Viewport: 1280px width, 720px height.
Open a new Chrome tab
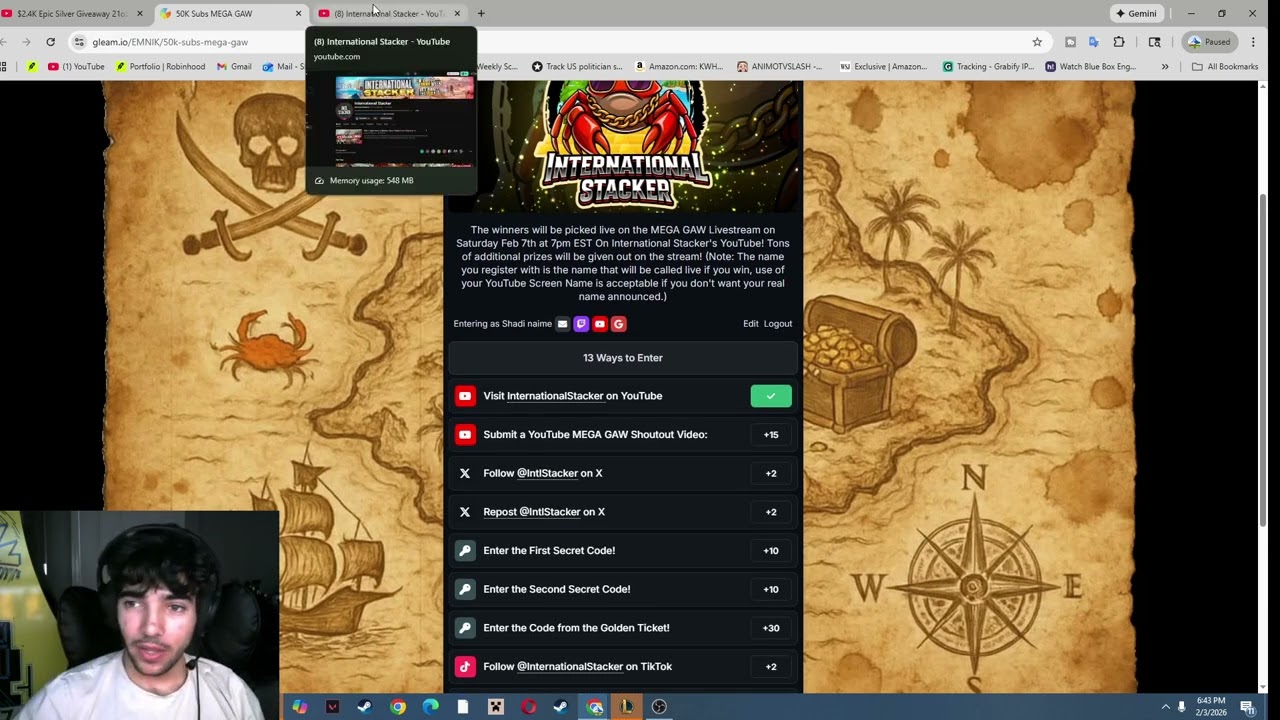(481, 14)
